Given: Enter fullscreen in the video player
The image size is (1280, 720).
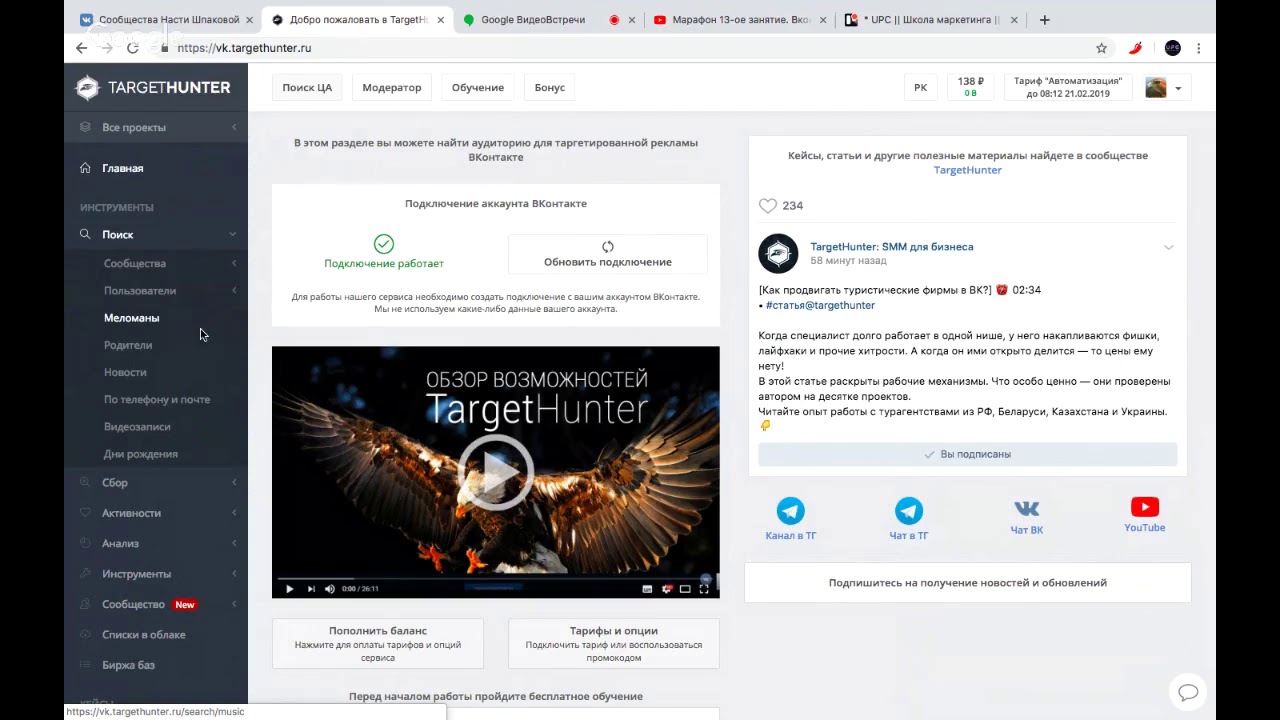Looking at the screenshot, I should pos(704,589).
